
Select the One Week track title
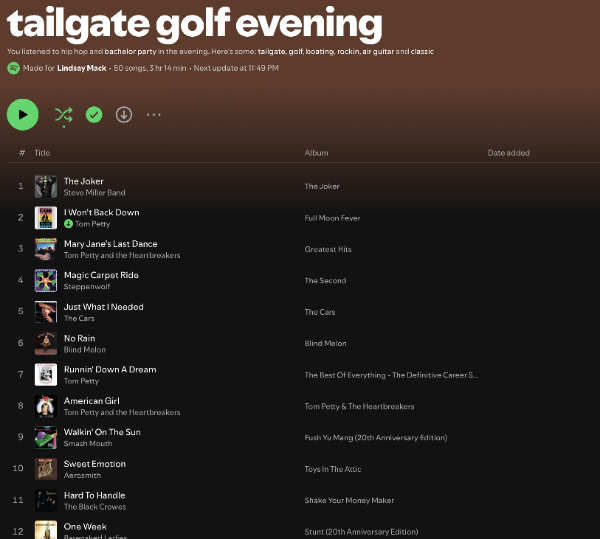tap(85, 527)
